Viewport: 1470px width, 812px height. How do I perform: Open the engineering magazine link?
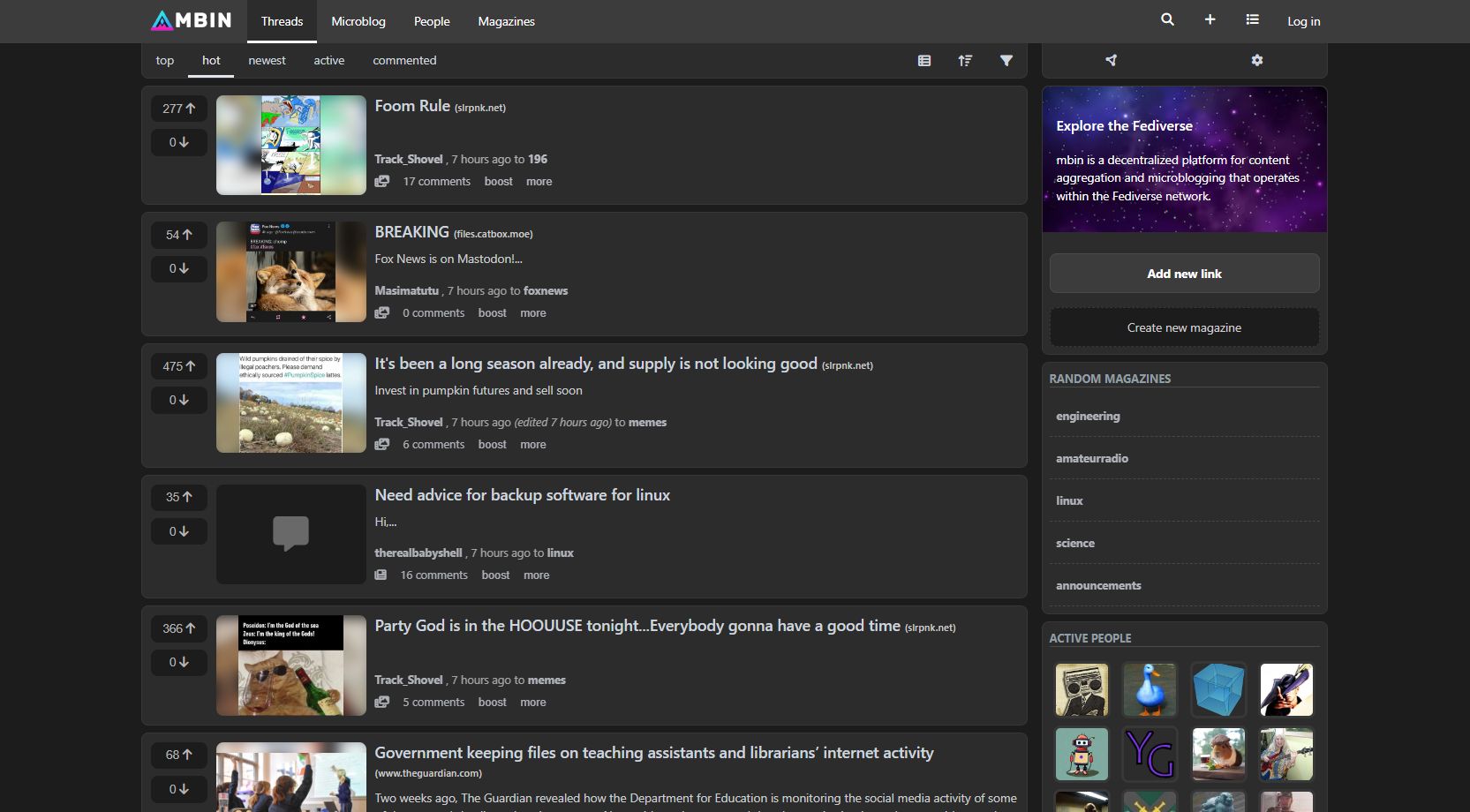(x=1088, y=415)
